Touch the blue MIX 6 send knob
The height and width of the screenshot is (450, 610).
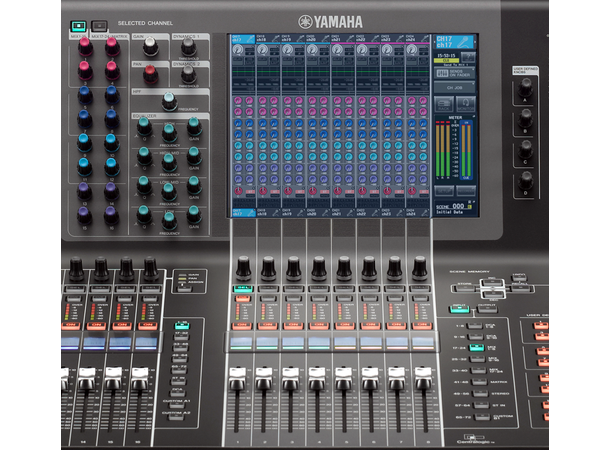[112, 95]
